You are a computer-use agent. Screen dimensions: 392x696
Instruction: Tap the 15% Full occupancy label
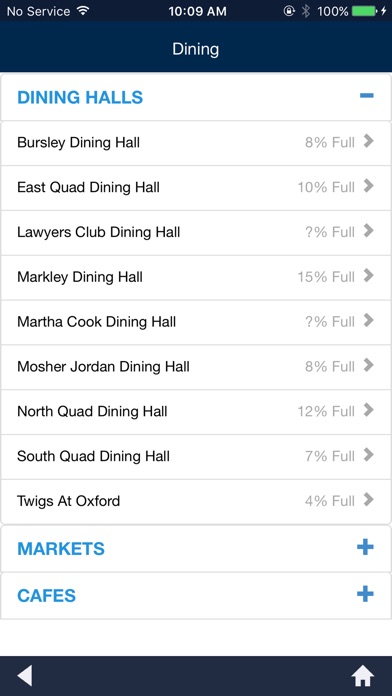[x=326, y=277]
